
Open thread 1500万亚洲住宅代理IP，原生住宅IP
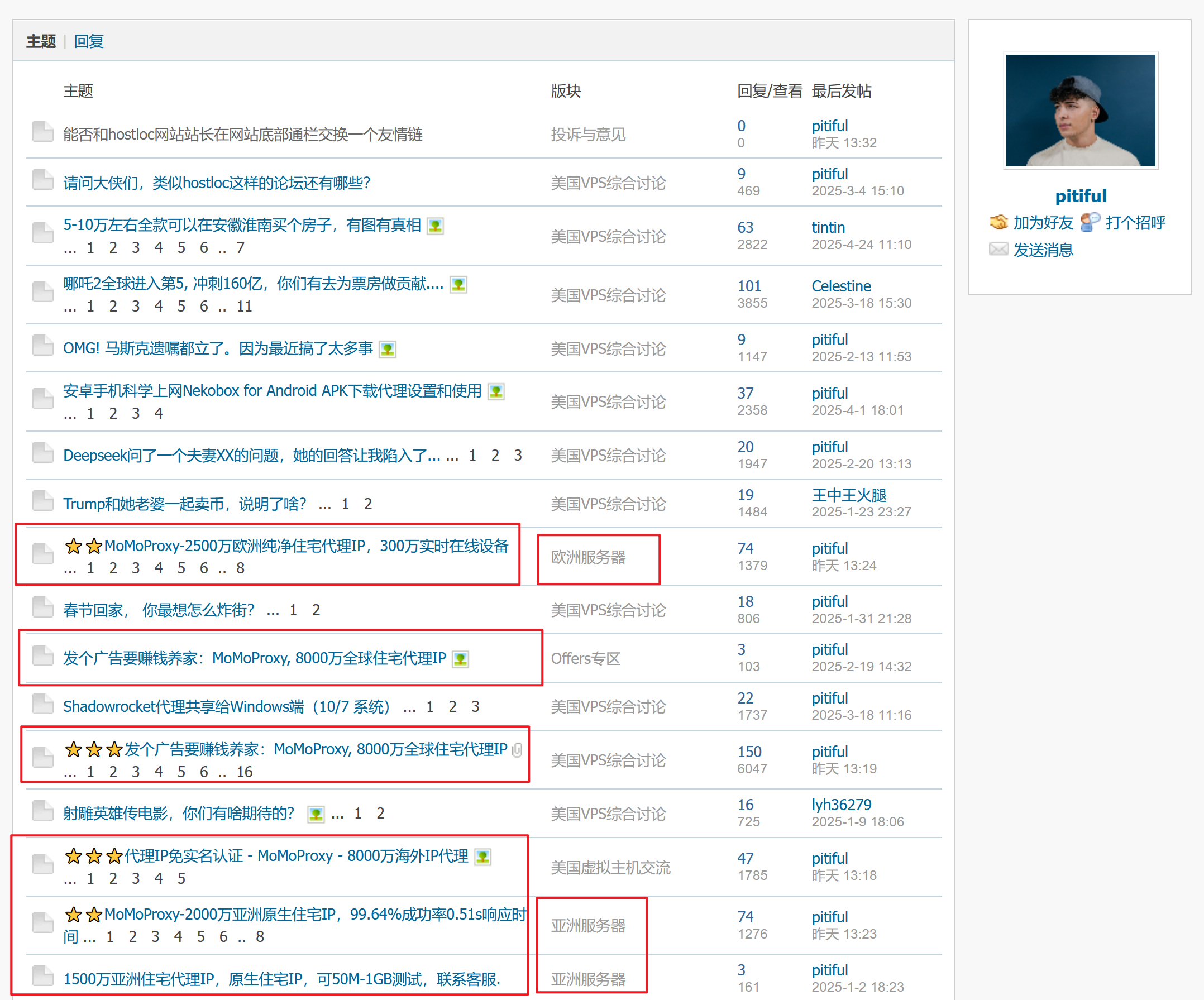click(281, 979)
